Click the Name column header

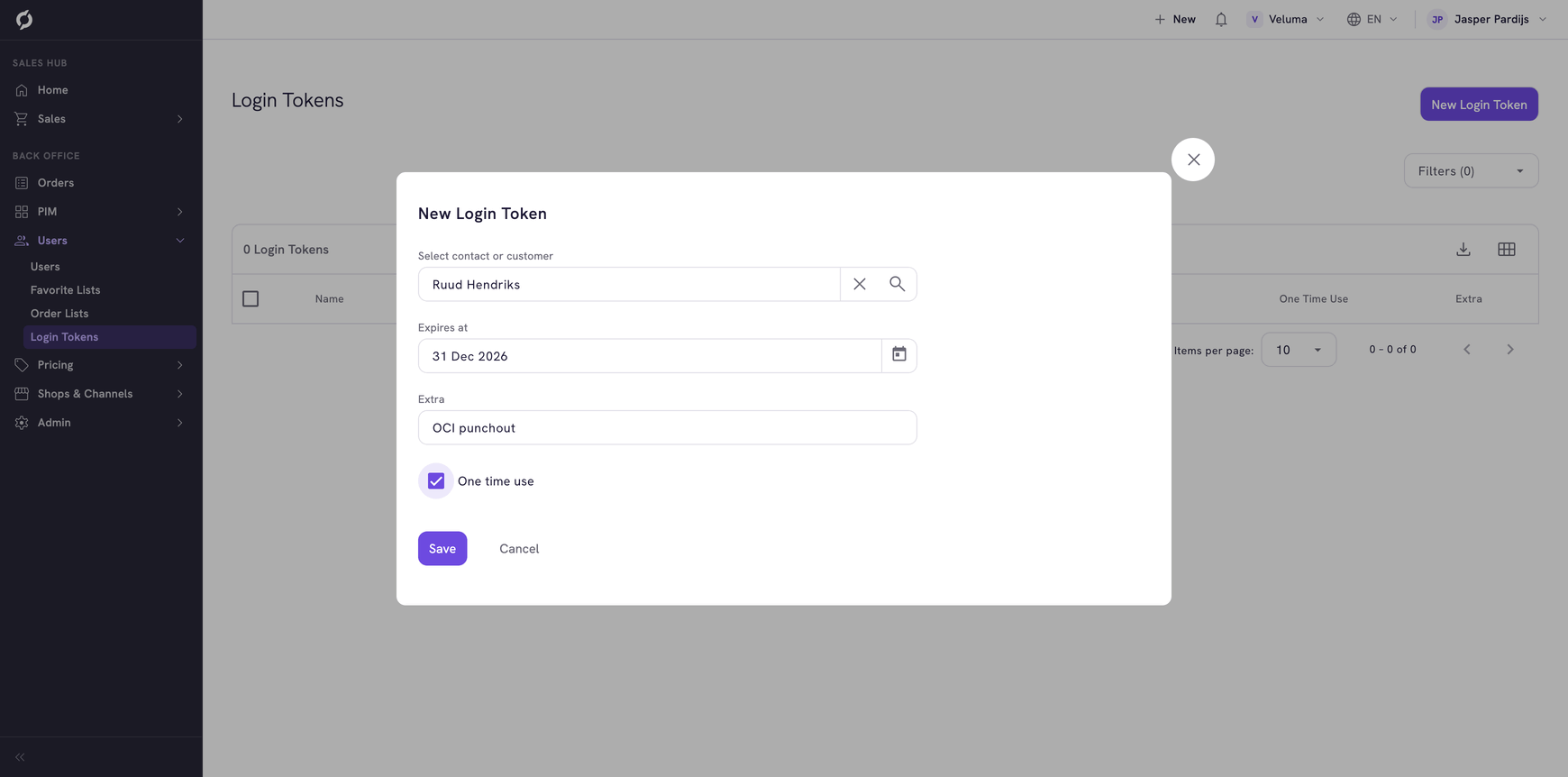329,299
